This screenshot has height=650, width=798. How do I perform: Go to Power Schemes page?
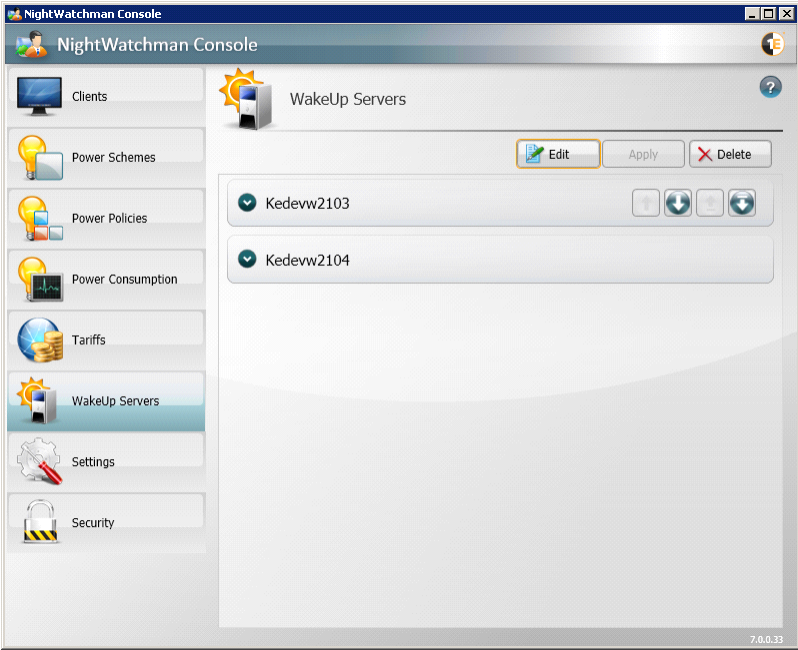click(x=105, y=158)
